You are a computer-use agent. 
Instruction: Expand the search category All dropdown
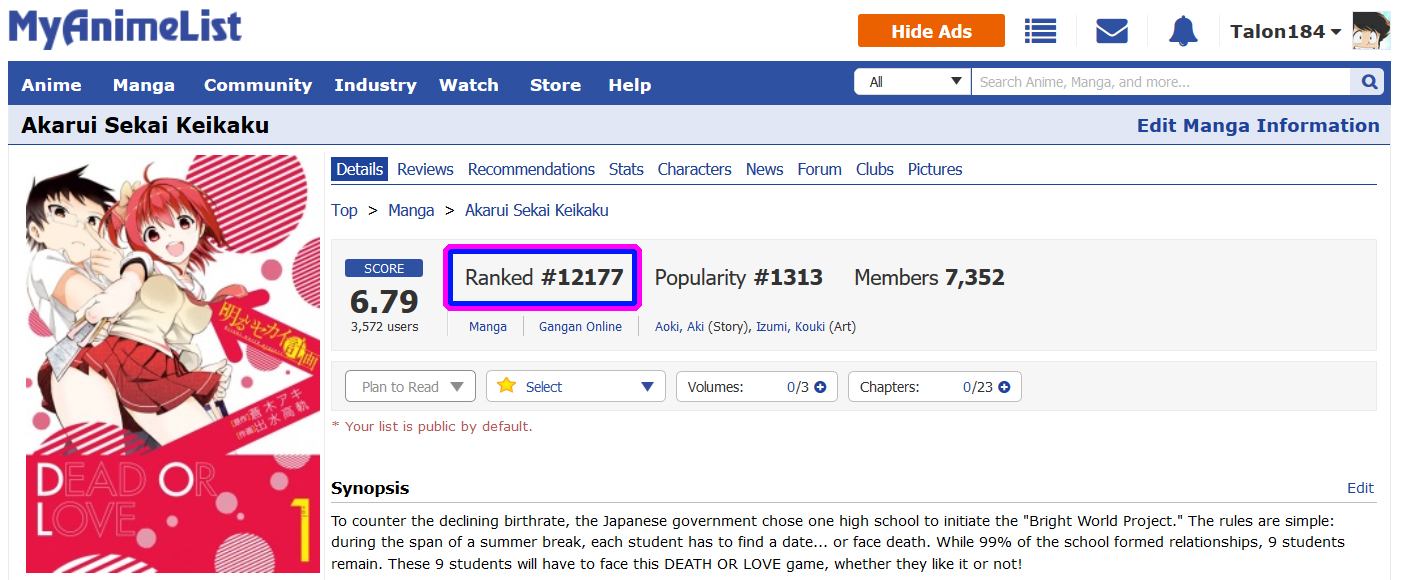[x=912, y=82]
